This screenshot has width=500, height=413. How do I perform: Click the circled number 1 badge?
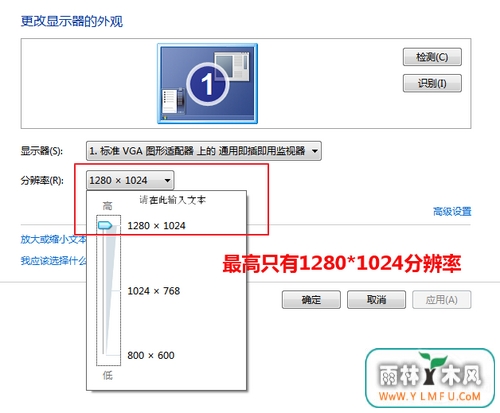point(208,84)
